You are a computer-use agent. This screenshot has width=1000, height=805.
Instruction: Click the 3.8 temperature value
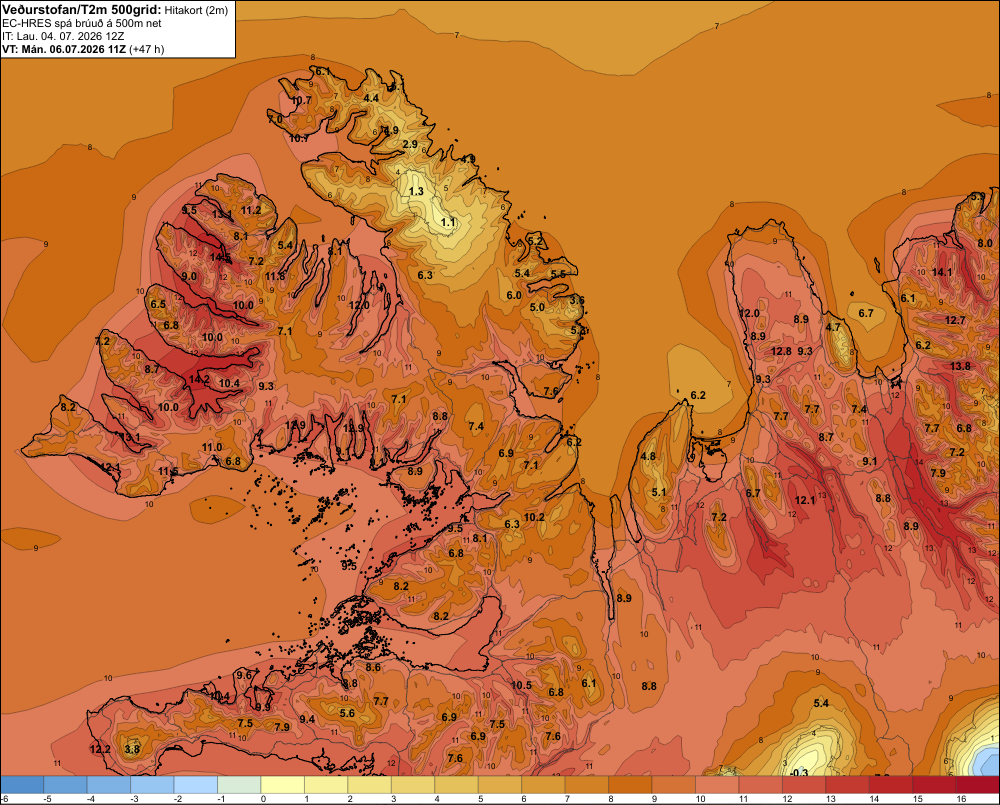pos(132,749)
